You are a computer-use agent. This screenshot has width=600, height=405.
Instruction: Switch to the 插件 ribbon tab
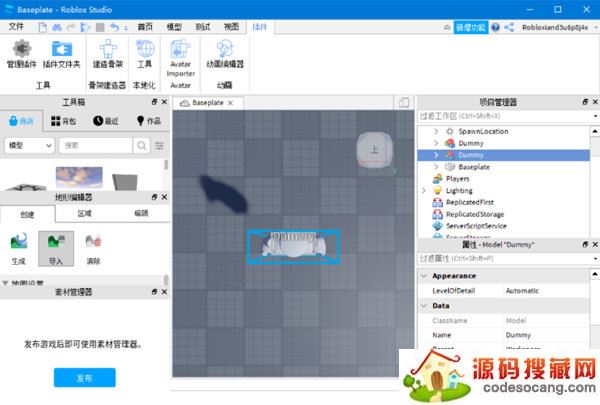tap(260, 27)
